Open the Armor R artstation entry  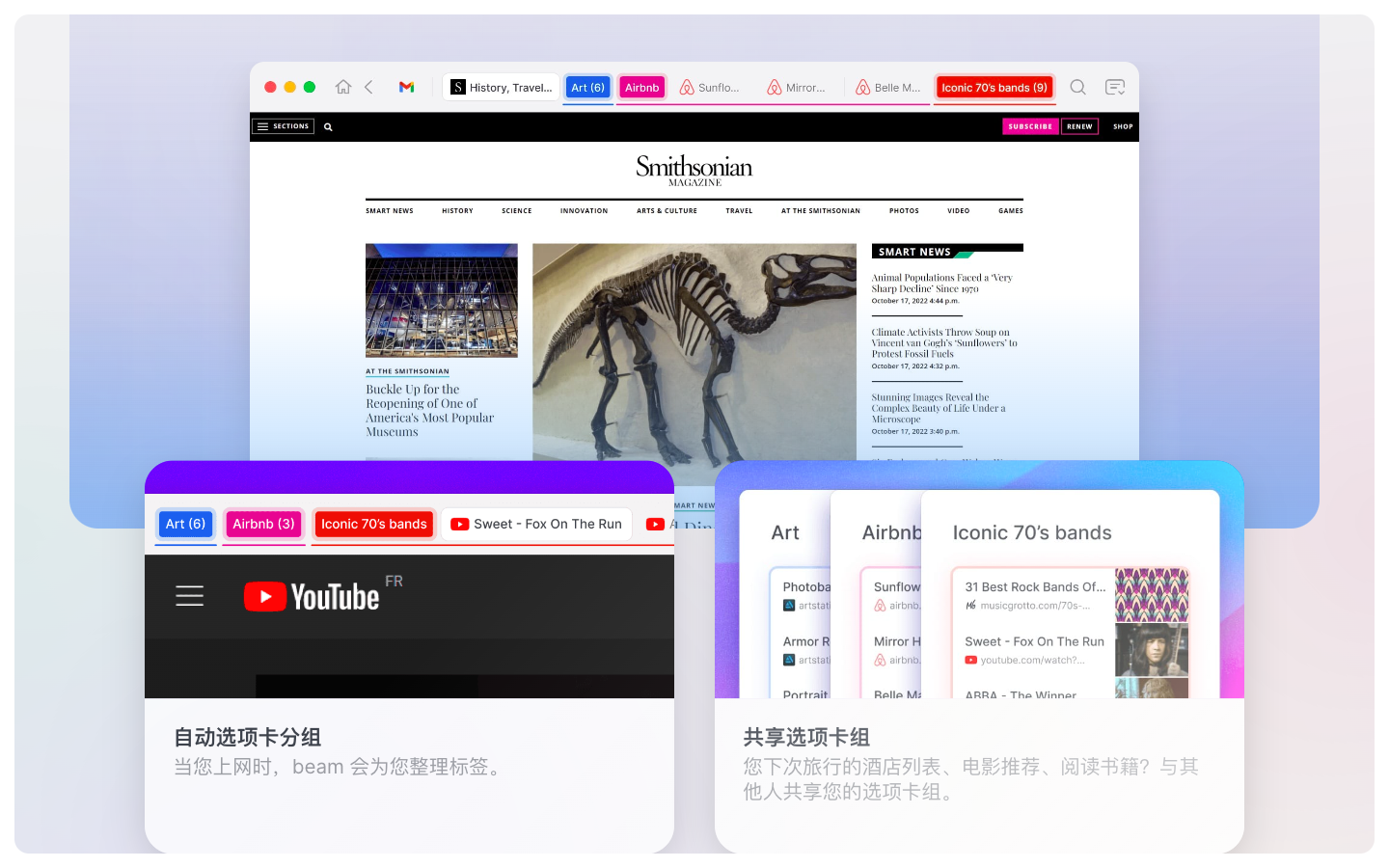click(x=805, y=650)
